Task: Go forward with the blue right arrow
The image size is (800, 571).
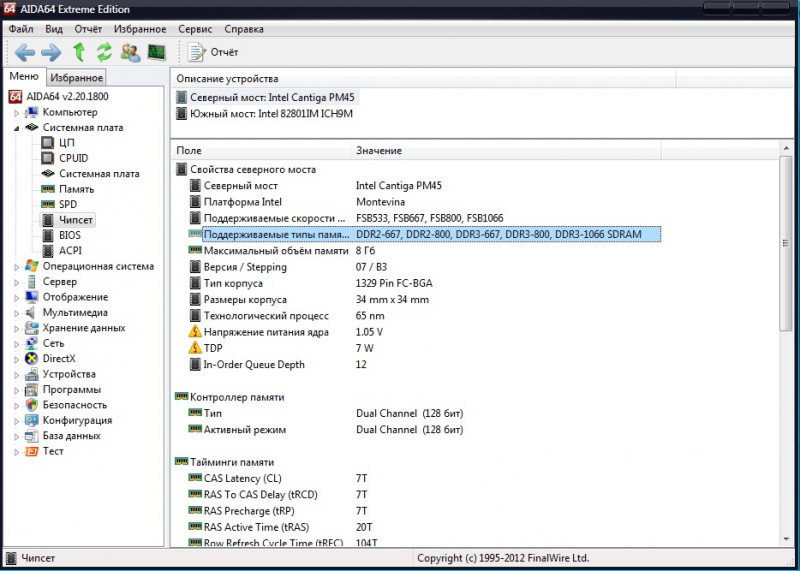Action: click(x=51, y=52)
